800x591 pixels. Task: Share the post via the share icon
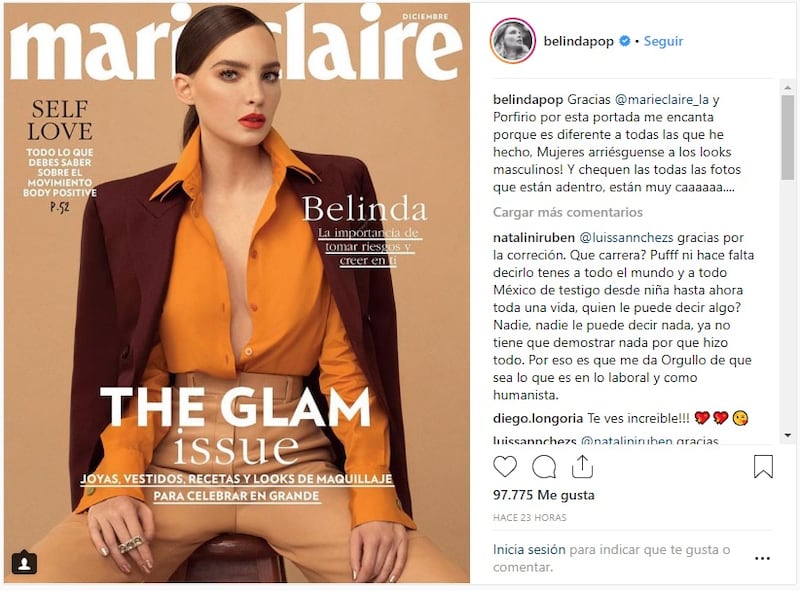click(x=582, y=466)
